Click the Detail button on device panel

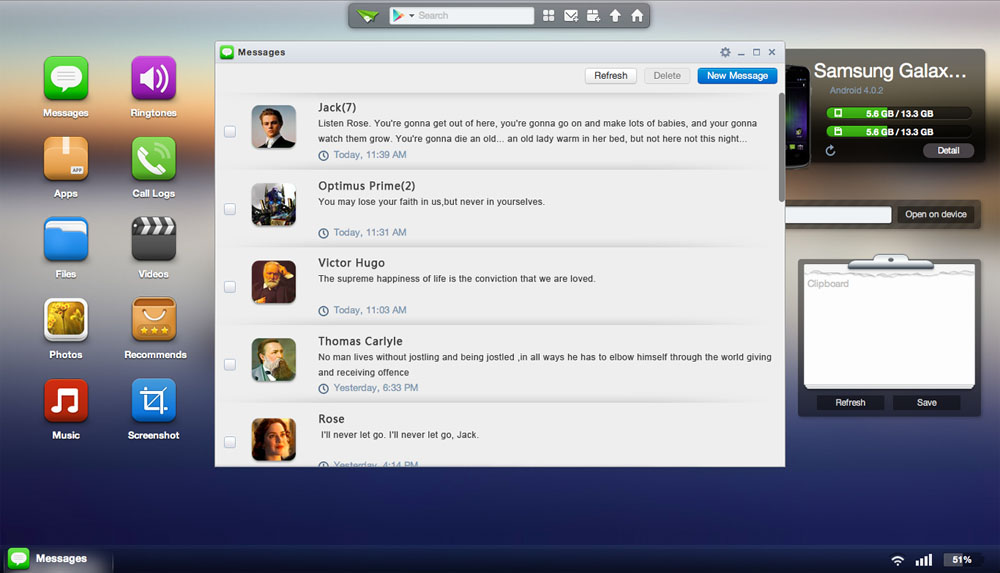pos(948,151)
